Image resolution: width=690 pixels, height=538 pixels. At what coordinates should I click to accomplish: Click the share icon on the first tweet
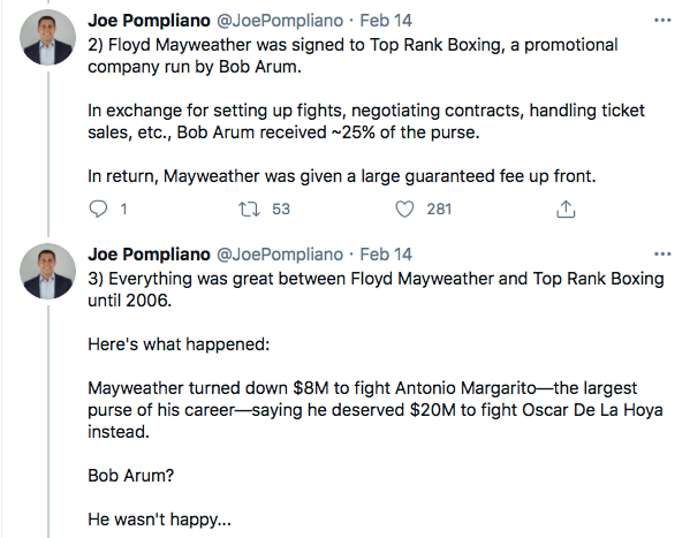click(x=565, y=209)
